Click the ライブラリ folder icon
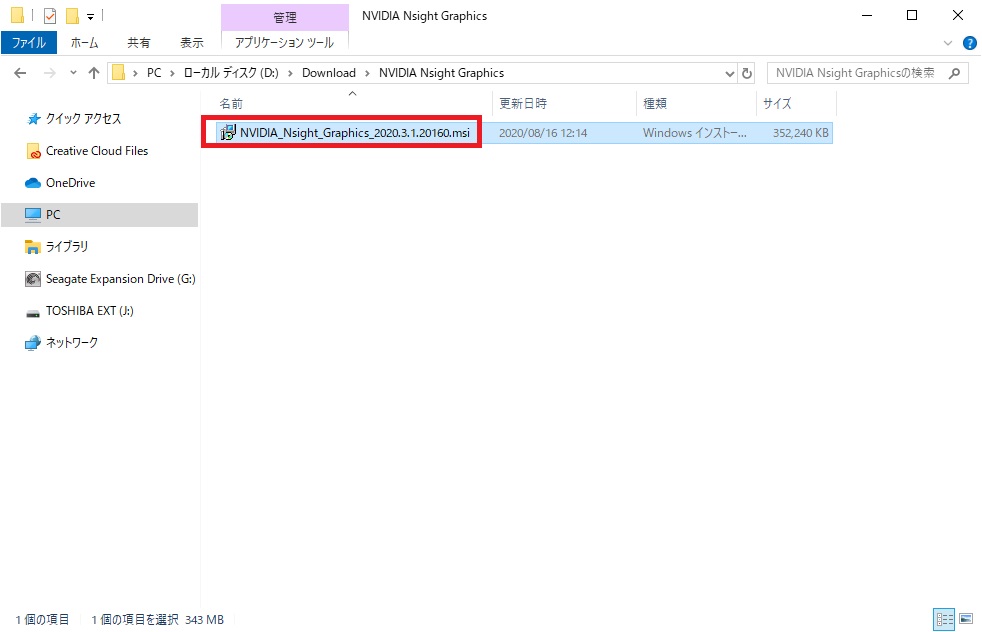982x632 pixels. tap(33, 247)
